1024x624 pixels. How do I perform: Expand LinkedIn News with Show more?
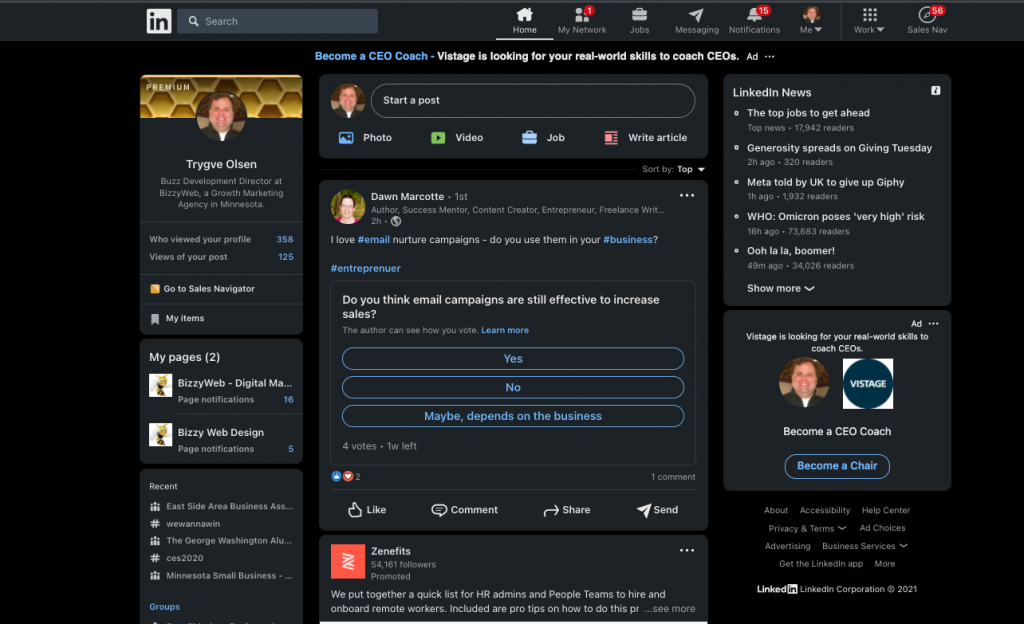pos(780,289)
